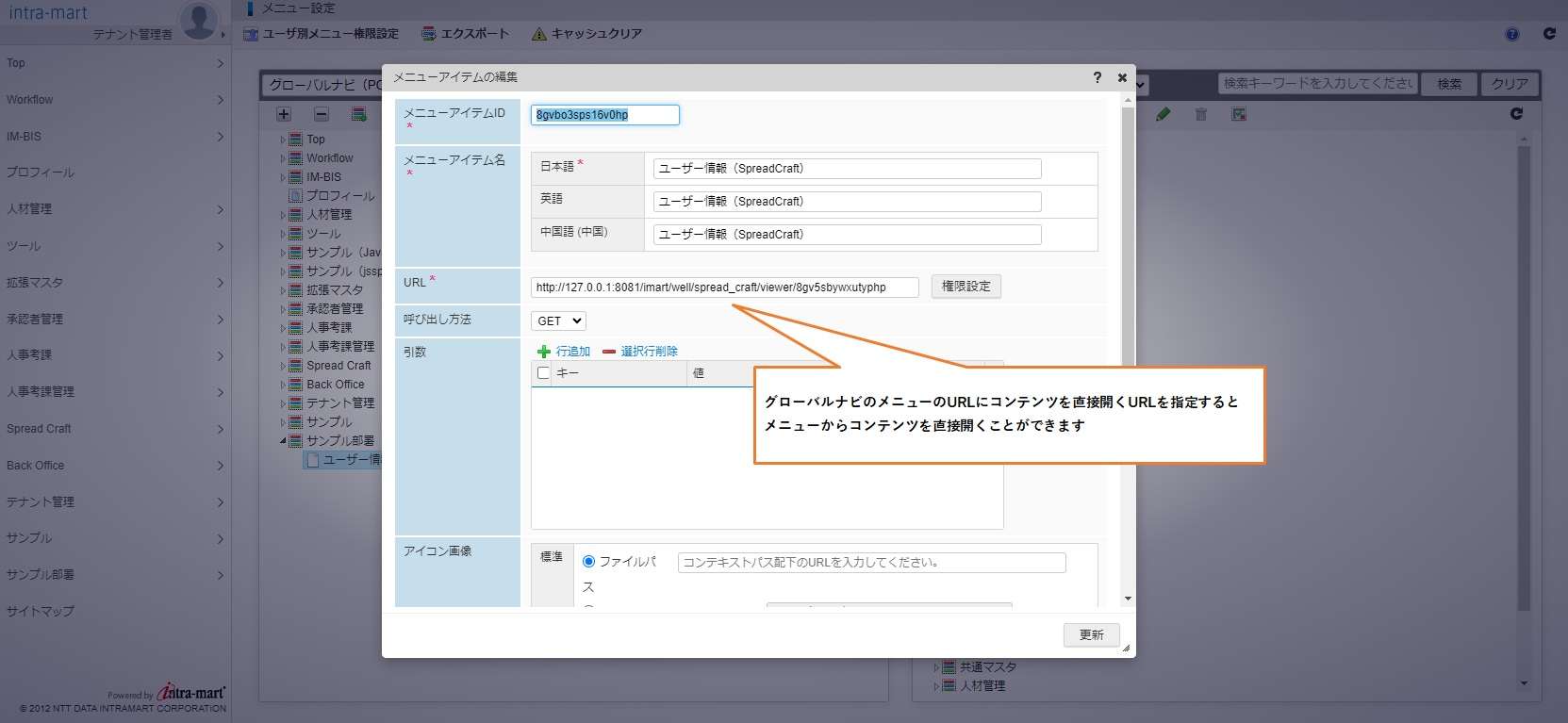Click the green pencil edit icon

coord(1163,114)
